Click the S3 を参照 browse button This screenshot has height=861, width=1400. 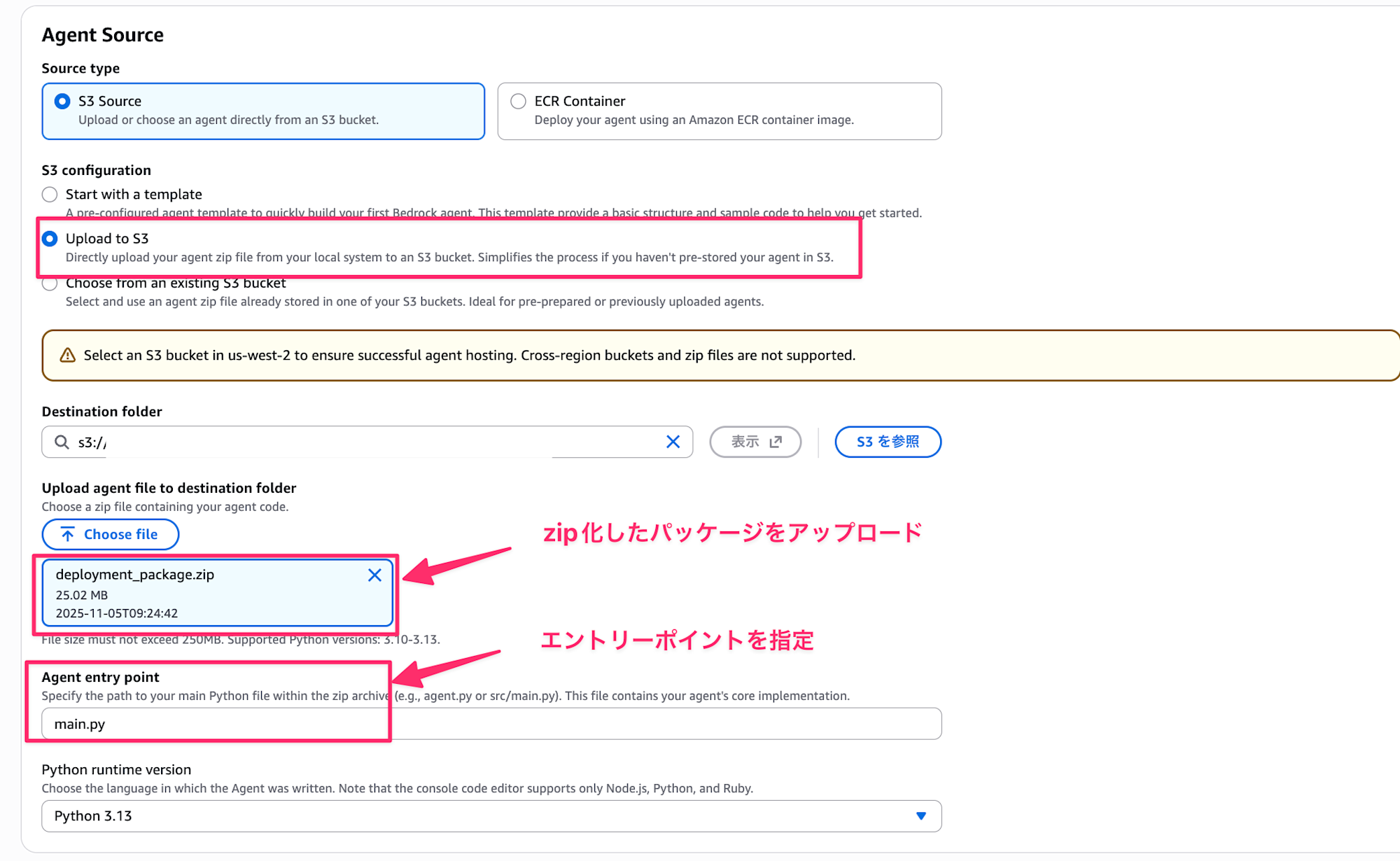[888, 442]
